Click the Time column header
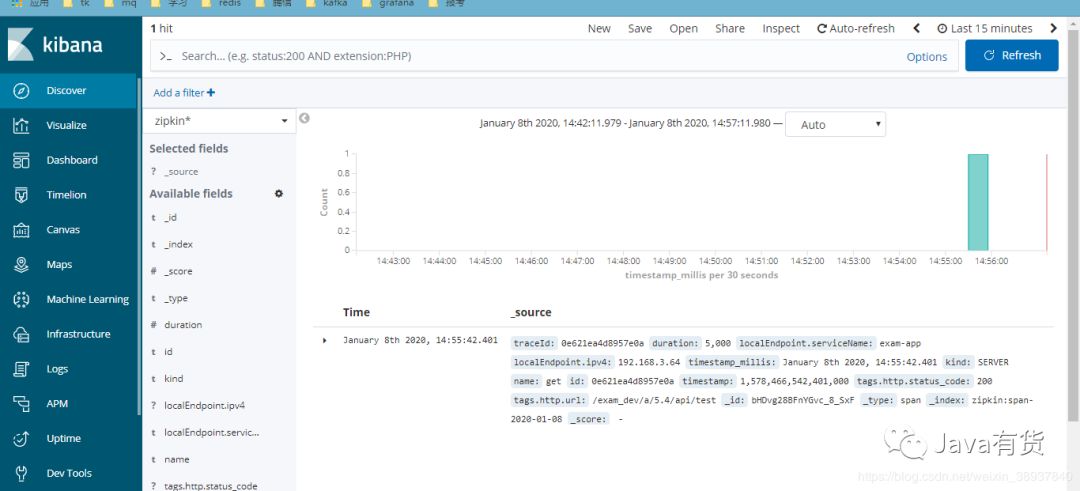 coord(356,312)
